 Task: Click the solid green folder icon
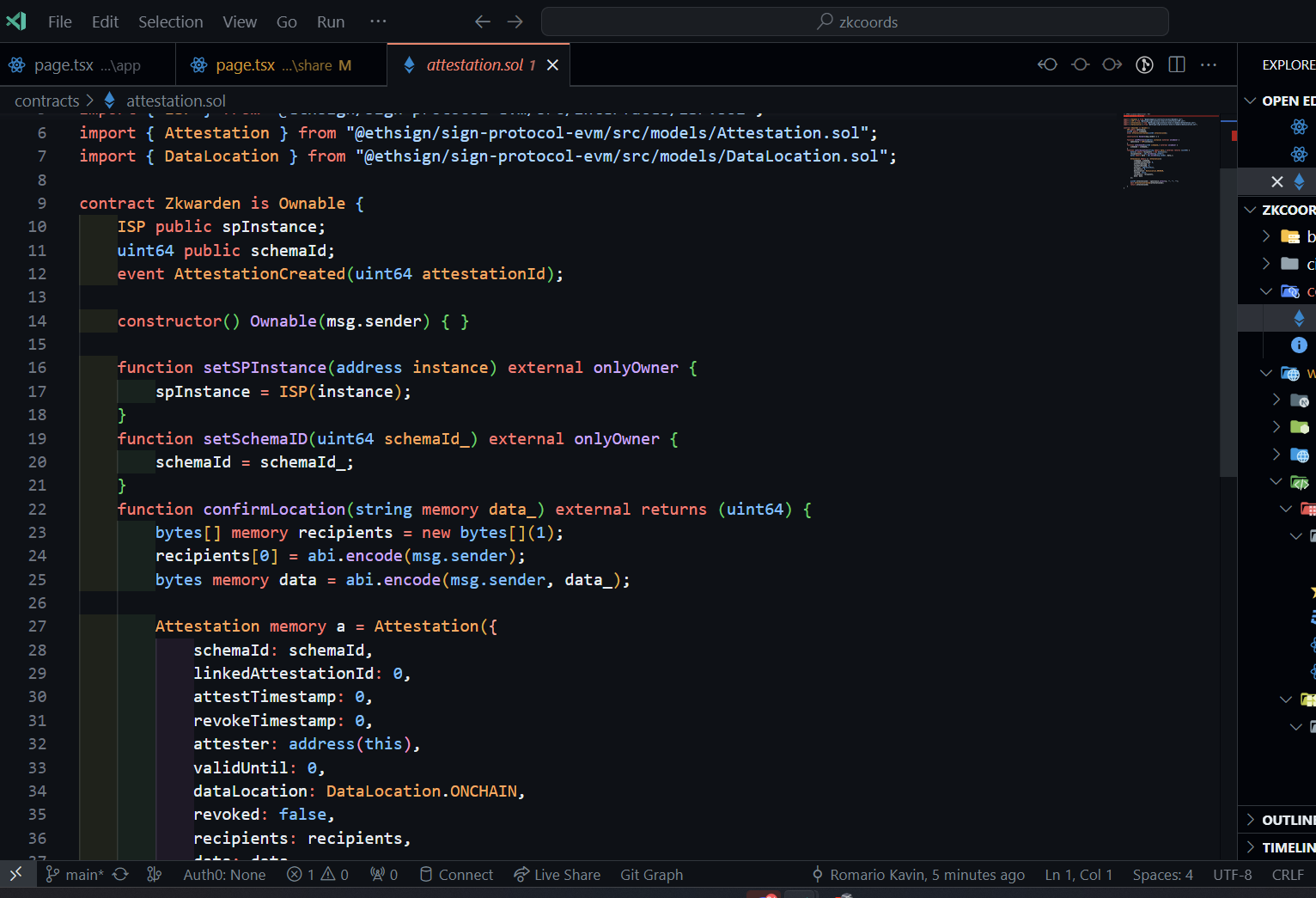pos(1300,427)
